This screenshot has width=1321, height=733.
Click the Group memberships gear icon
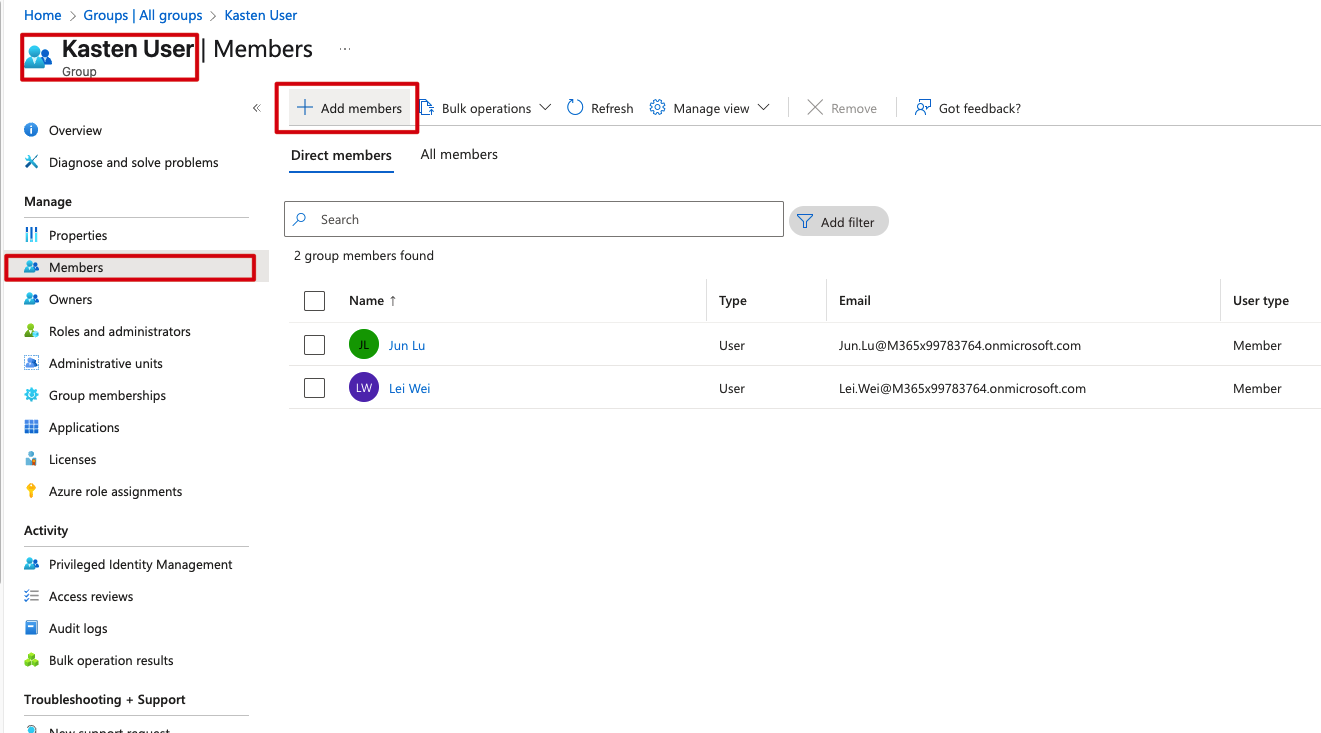point(31,395)
